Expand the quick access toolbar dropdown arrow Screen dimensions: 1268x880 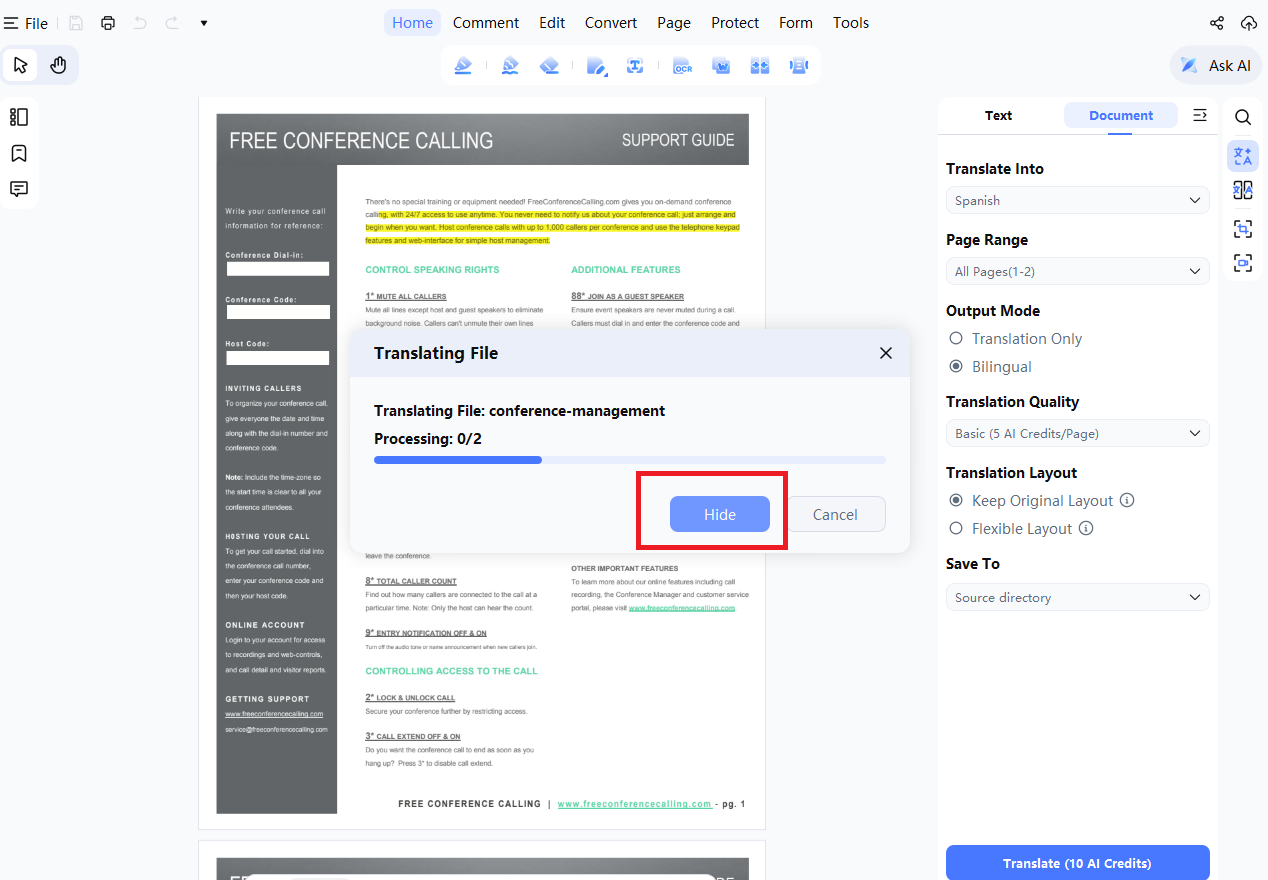click(x=204, y=23)
